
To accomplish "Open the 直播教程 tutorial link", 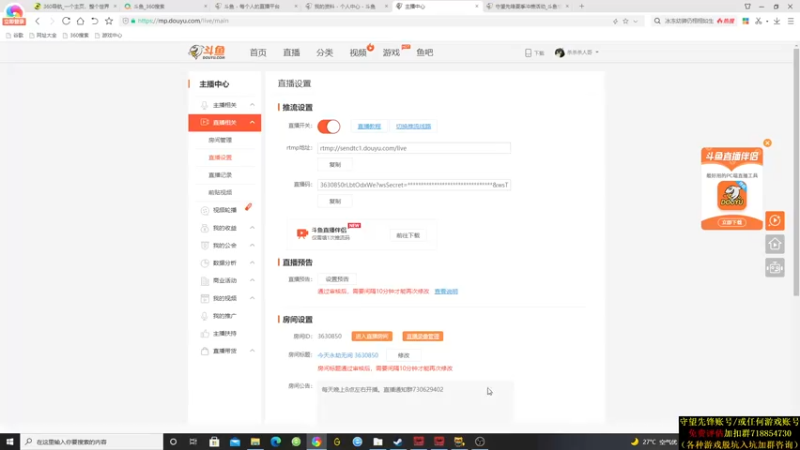I will (369, 126).
